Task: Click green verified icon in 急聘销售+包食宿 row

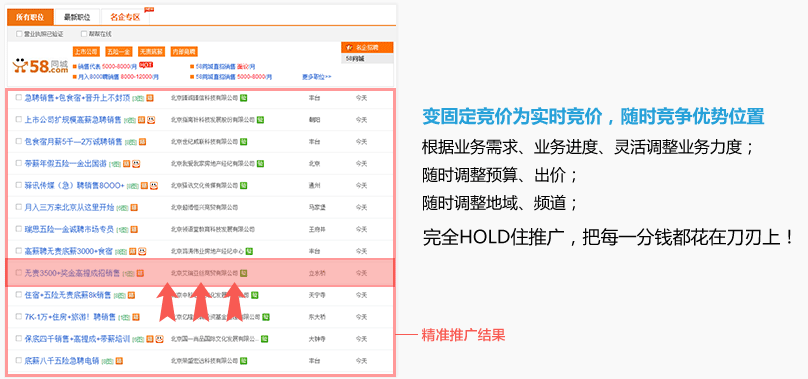Action: [243, 97]
